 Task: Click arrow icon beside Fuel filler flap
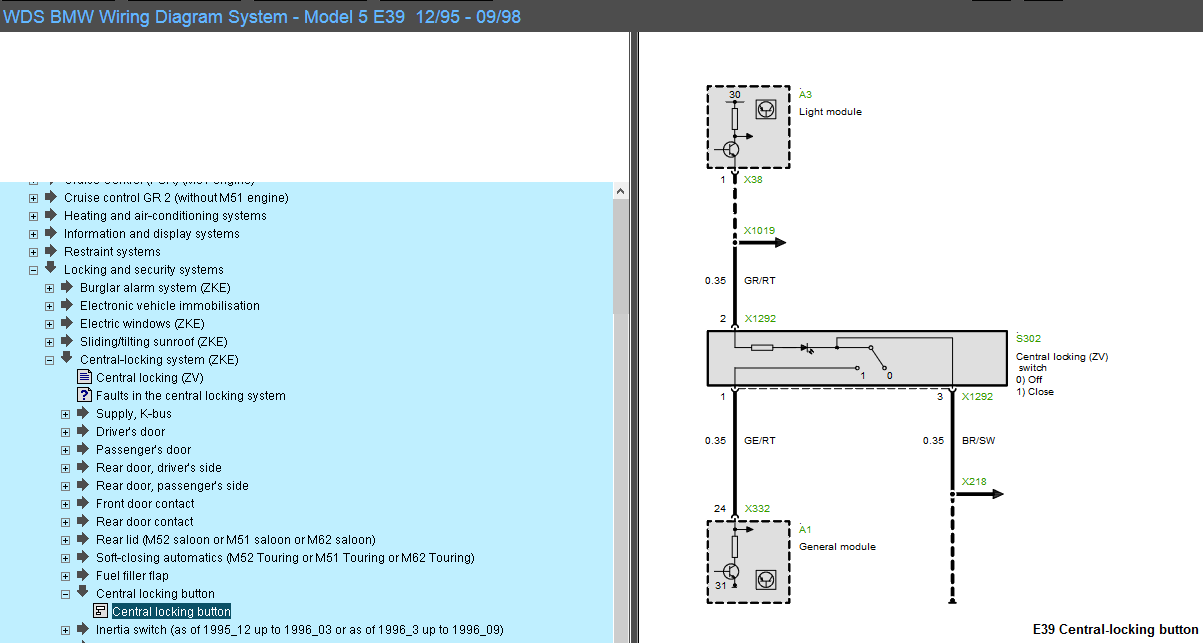83,575
